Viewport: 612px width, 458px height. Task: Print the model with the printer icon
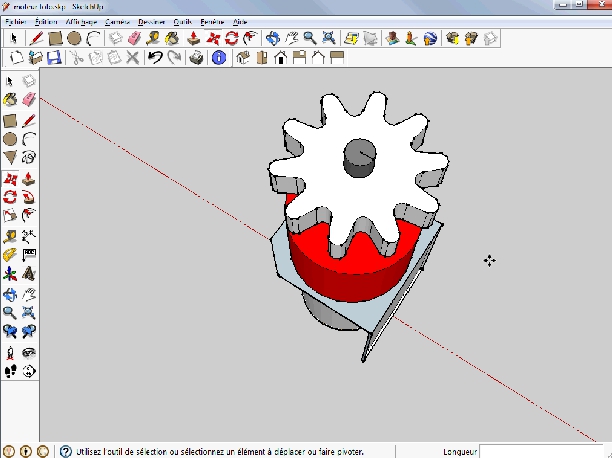[196, 58]
